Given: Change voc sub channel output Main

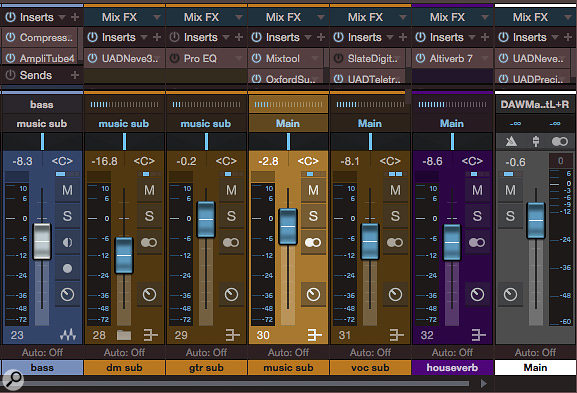Looking at the screenshot, I should pos(370,123).
